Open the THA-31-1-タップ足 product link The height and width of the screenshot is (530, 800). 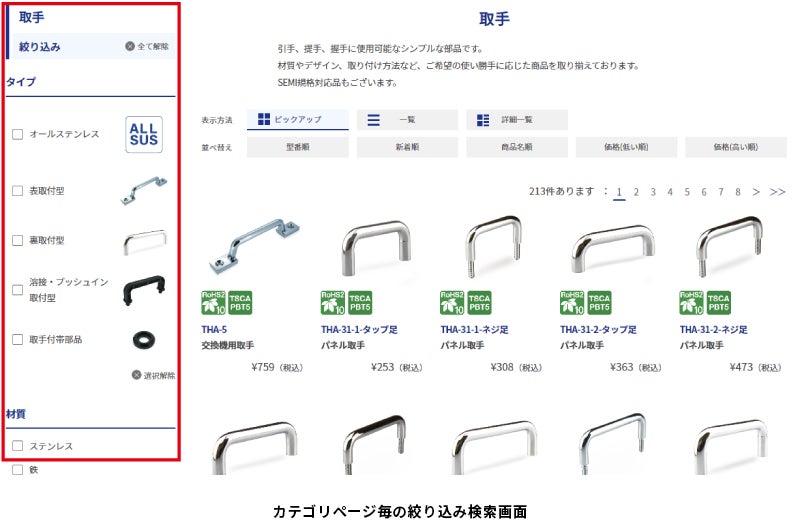coord(359,330)
